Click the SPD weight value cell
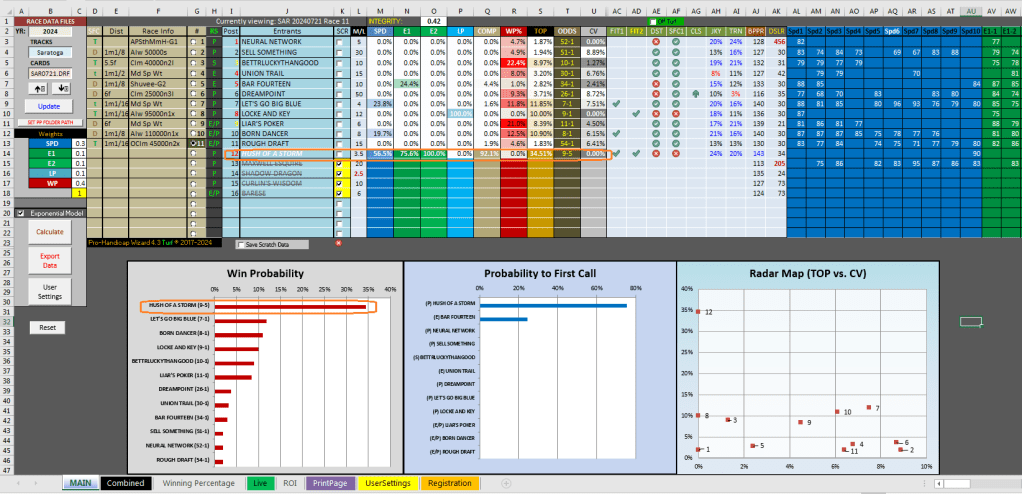 79,143
